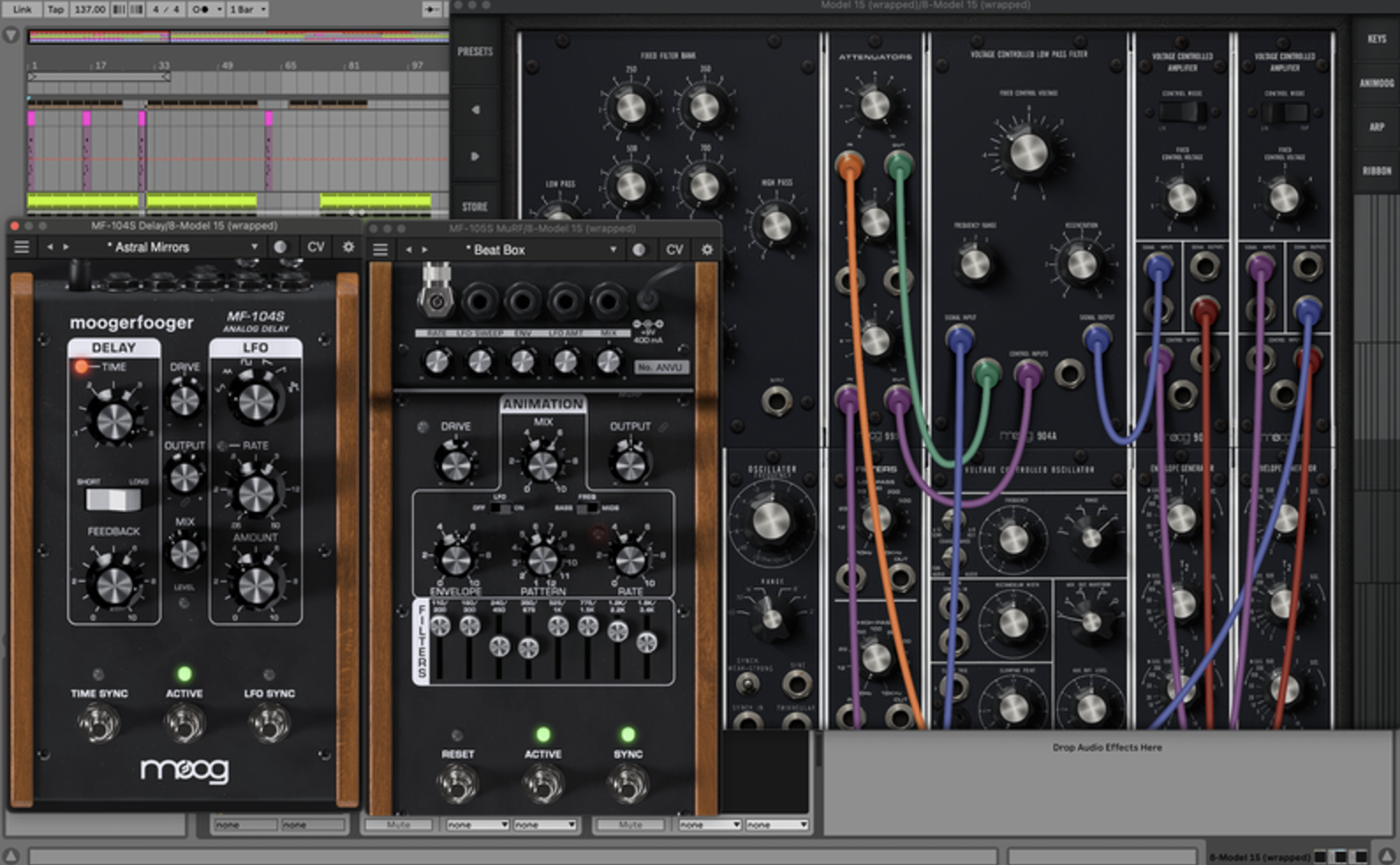This screenshot has height=865, width=1400.
Task: Click the left bars icon beside the tempo
Action: click(118, 10)
